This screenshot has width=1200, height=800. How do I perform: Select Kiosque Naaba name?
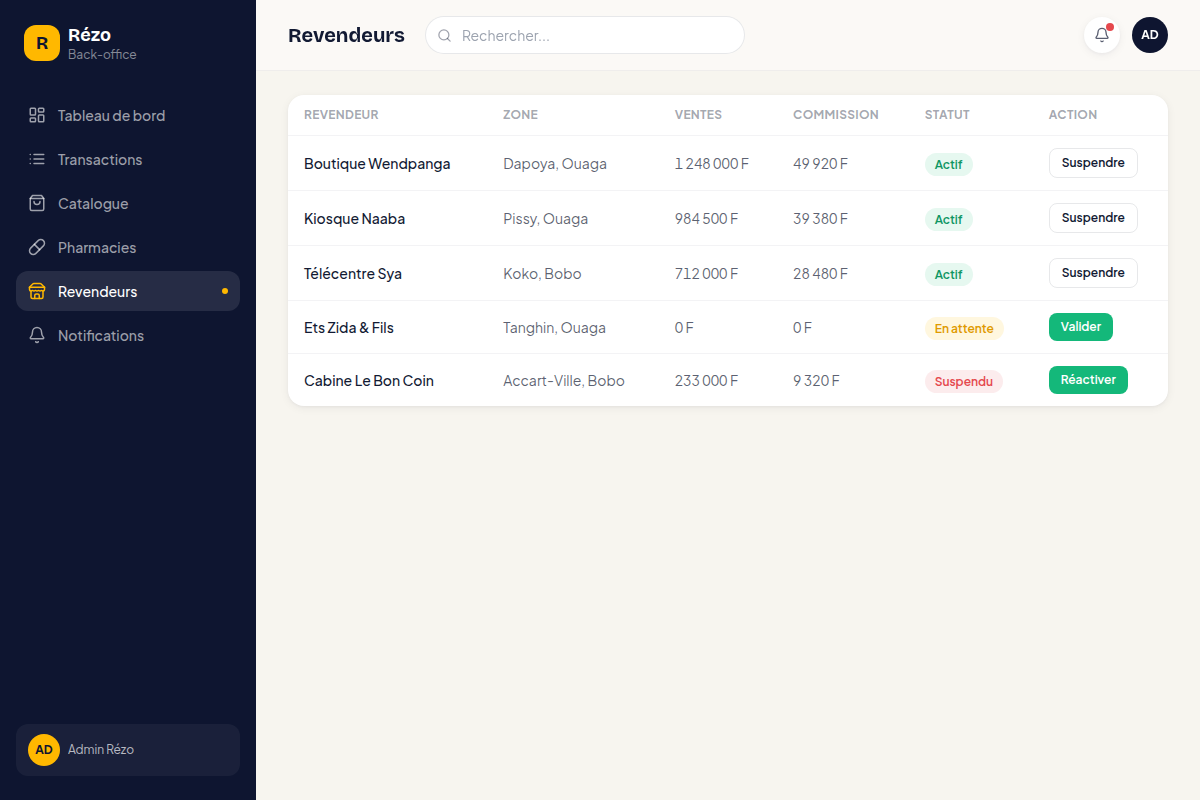coord(354,219)
